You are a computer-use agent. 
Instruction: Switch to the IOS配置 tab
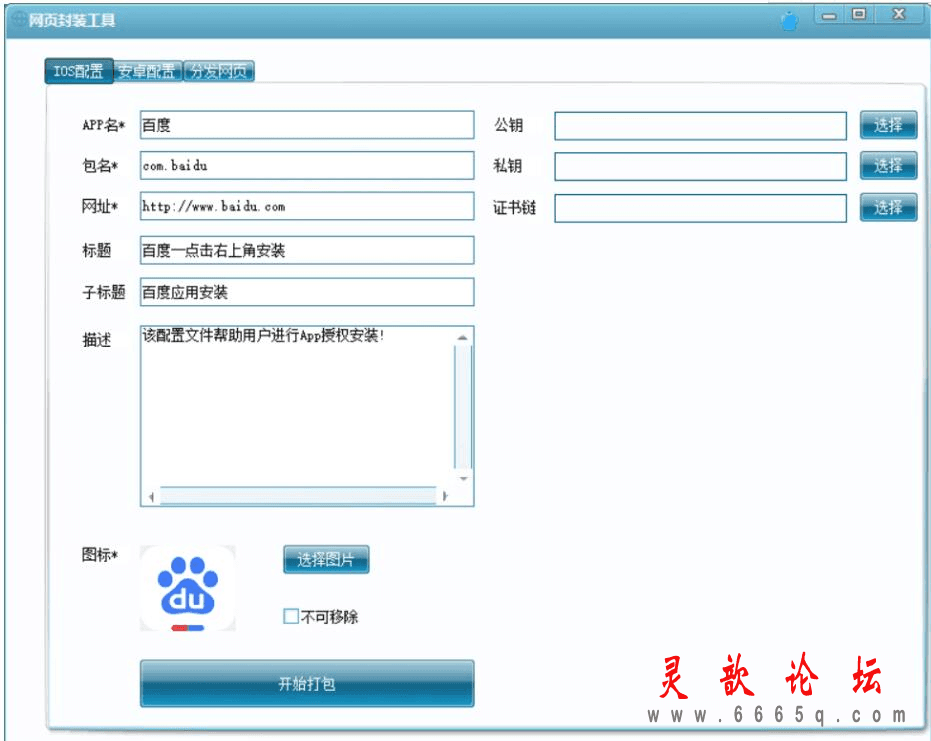78,71
